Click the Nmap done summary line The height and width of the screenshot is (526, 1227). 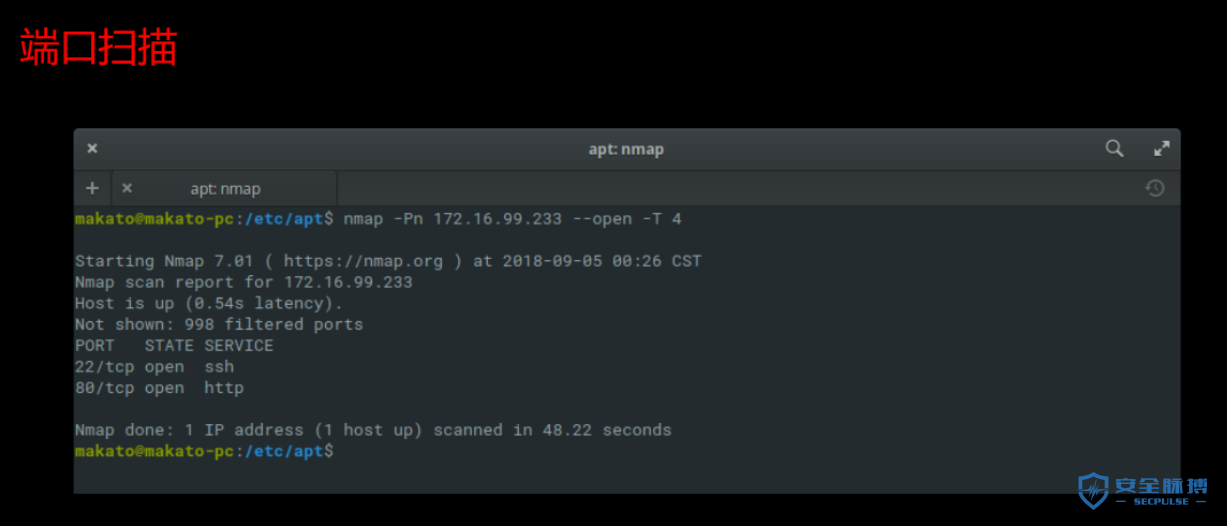tap(373, 430)
